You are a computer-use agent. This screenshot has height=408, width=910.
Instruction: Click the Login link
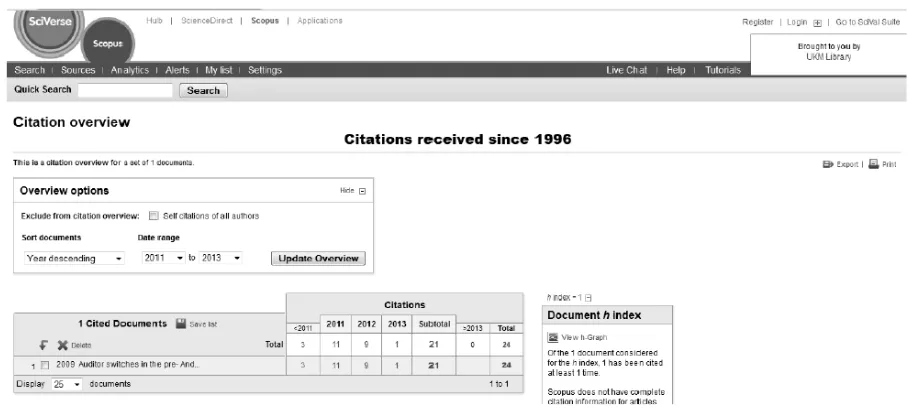coord(797,22)
